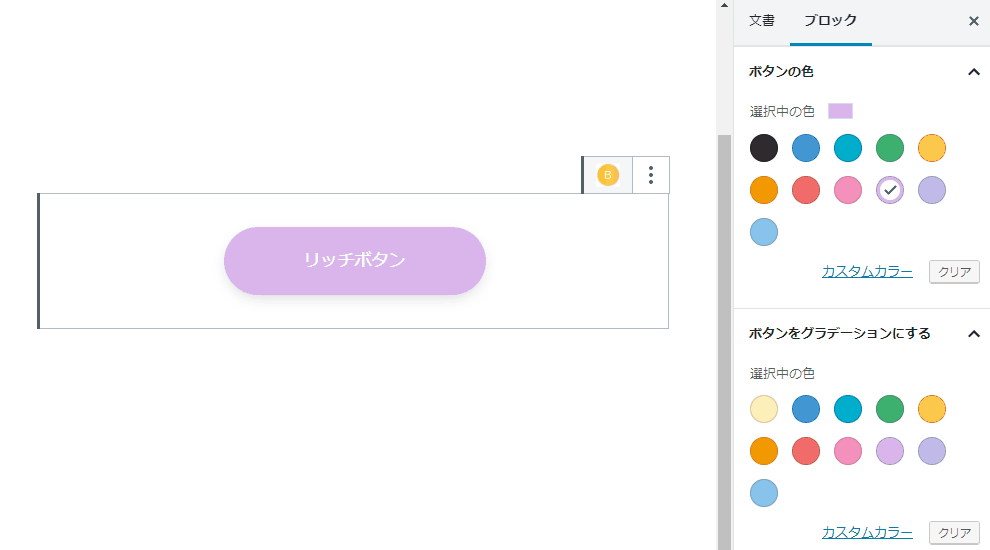The height and width of the screenshot is (550, 990).
Task: Close the settings sidebar with the X
Action: pyautogui.click(x=974, y=21)
